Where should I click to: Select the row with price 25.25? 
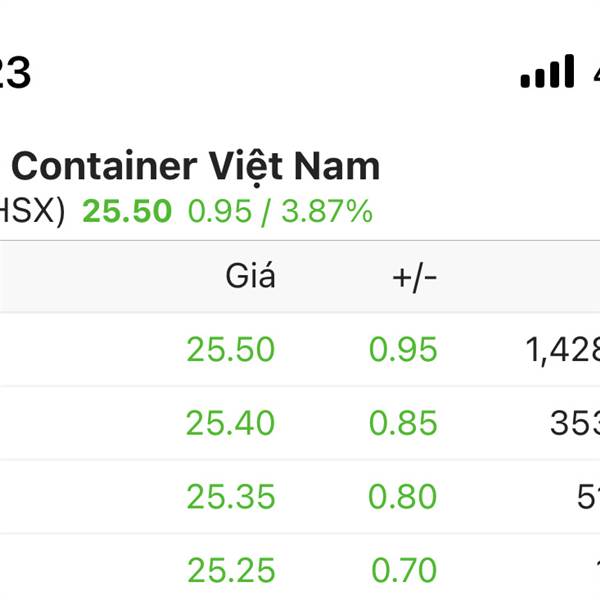tap(300, 567)
